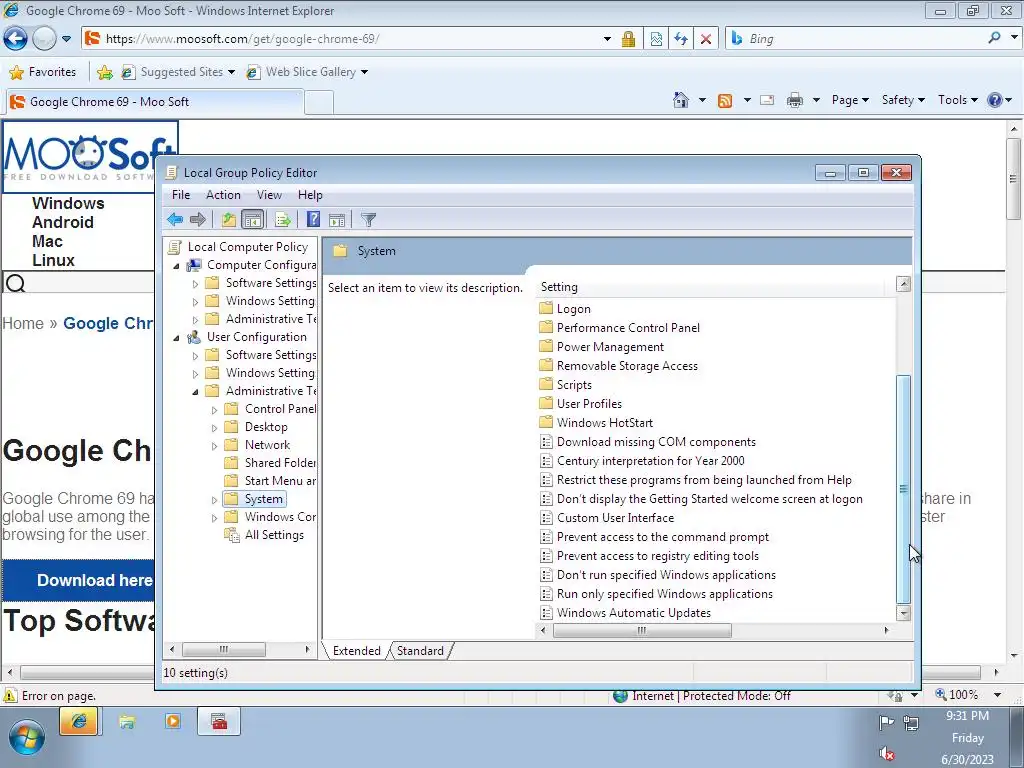This screenshot has width=1024, height=768.
Task: Open the IE Tools dropdown menu
Action: coord(957,100)
